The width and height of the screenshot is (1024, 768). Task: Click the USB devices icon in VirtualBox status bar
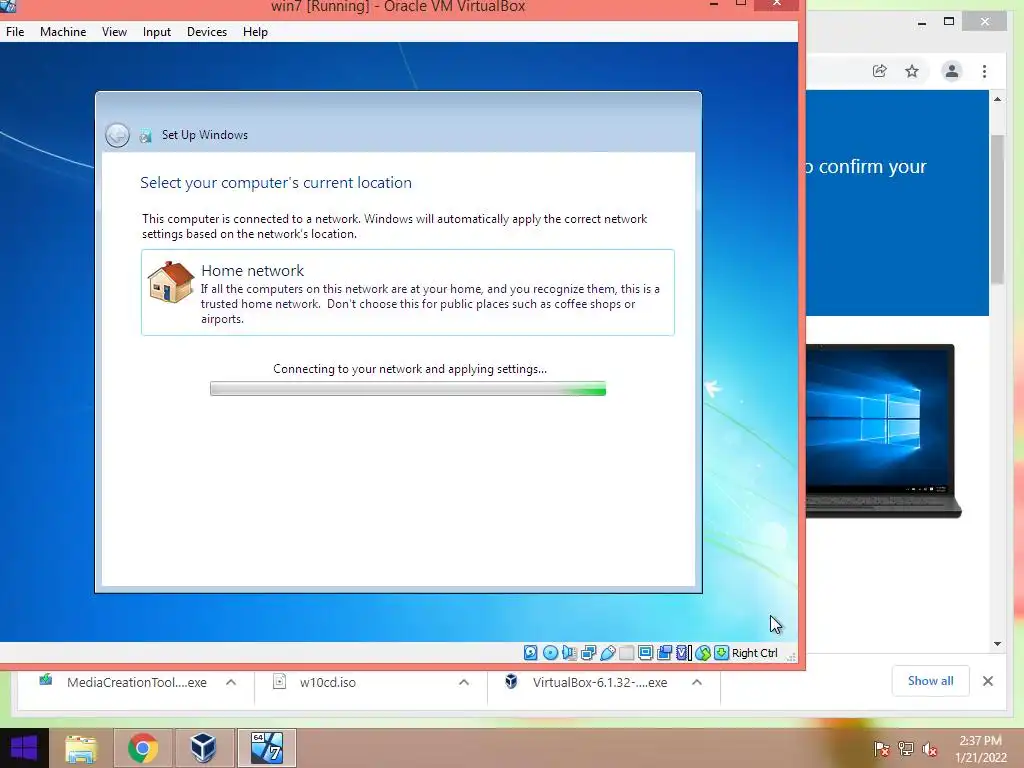click(607, 652)
